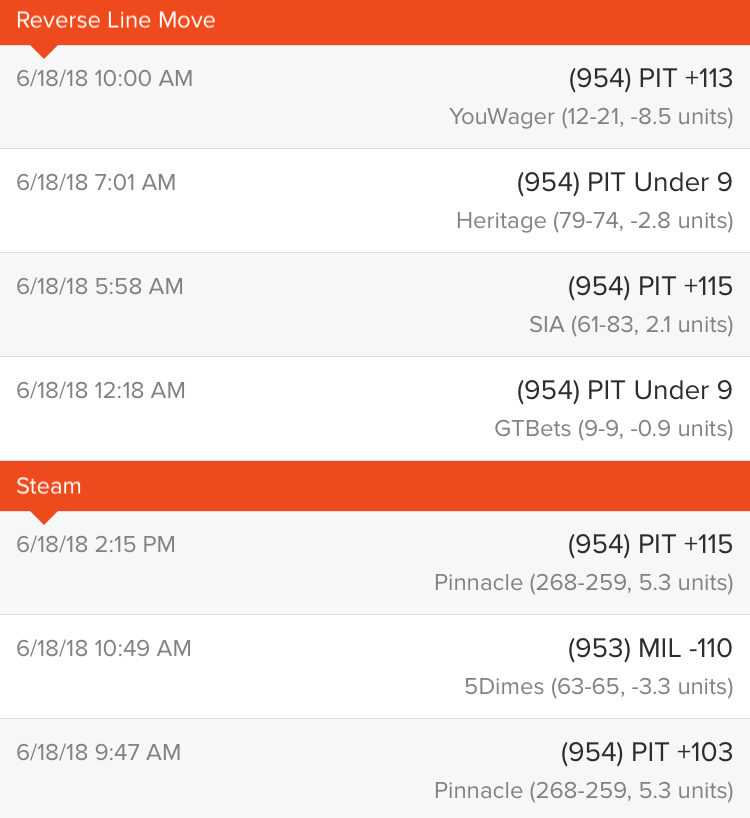This screenshot has height=818, width=750.
Task: Select Heritage (79-74, -2.8 units) sportsbook text
Action: [595, 221]
